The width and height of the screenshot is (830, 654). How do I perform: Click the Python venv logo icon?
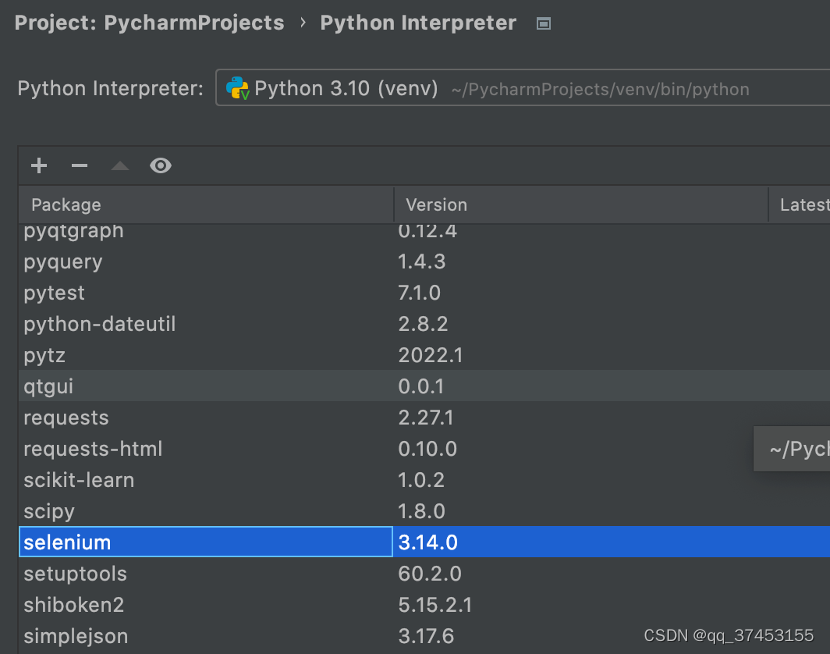(238, 88)
